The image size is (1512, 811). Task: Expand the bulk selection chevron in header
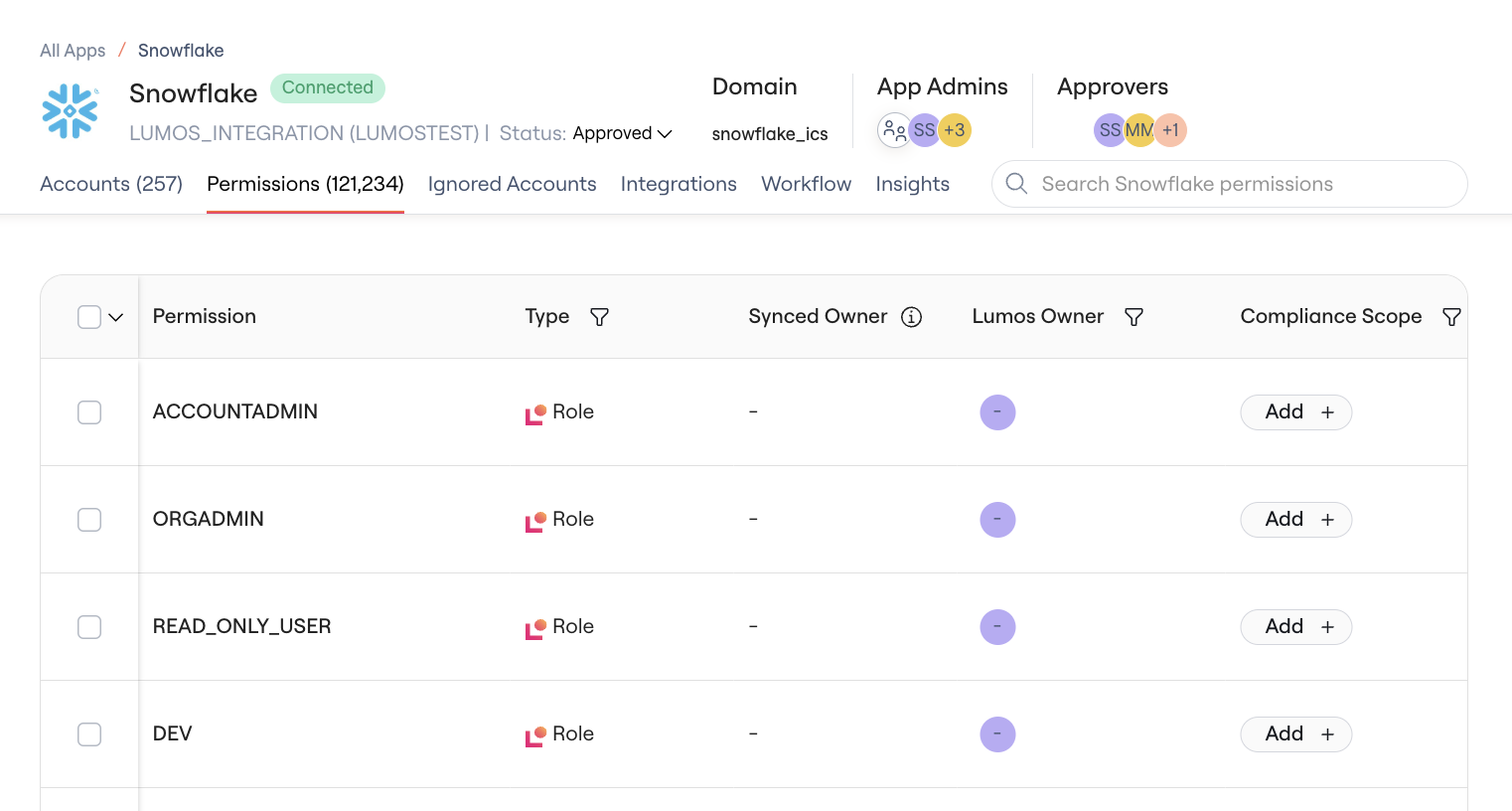coord(115,317)
